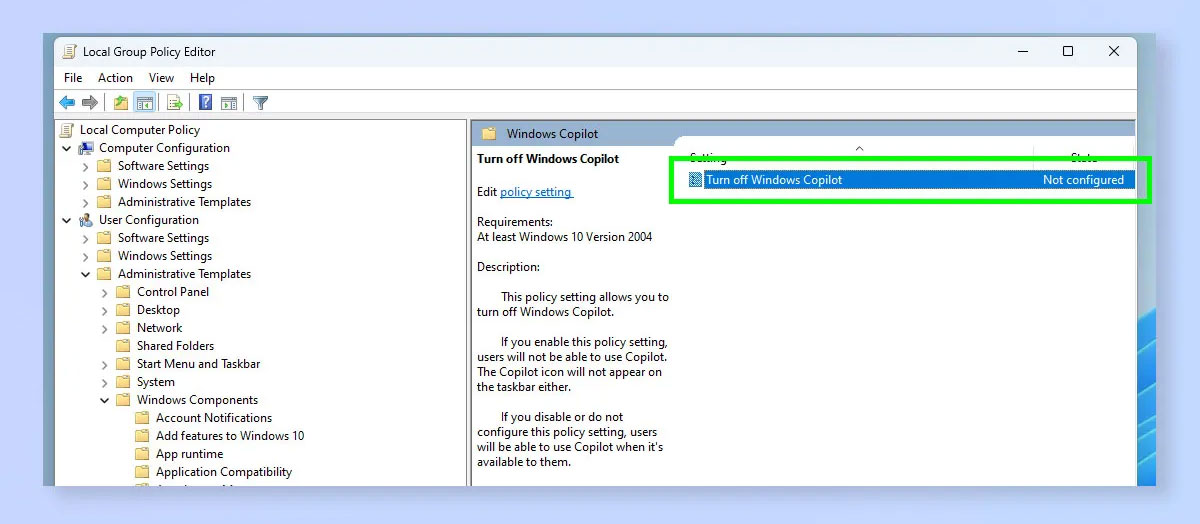
Task: Click the Control Panel folder icon
Action: (x=123, y=292)
